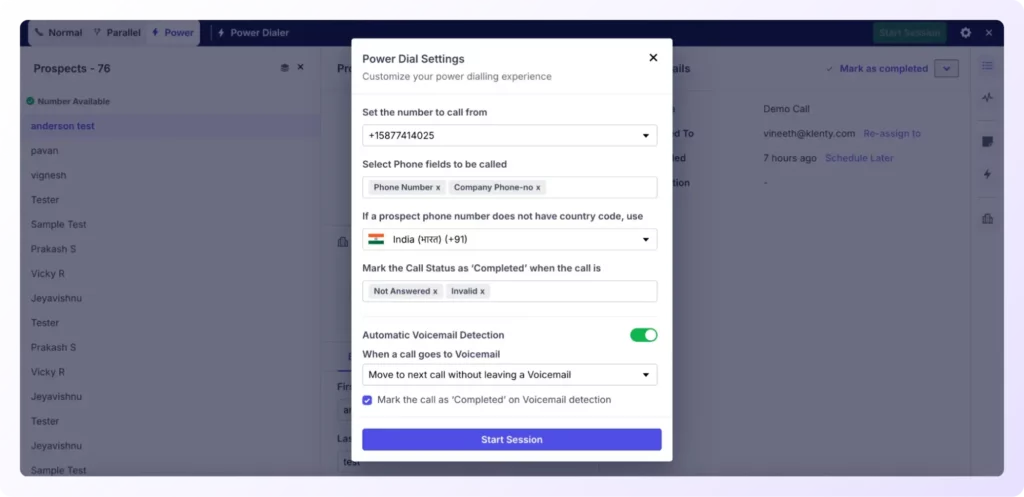Switch to the Normal dialer tab

59,33
